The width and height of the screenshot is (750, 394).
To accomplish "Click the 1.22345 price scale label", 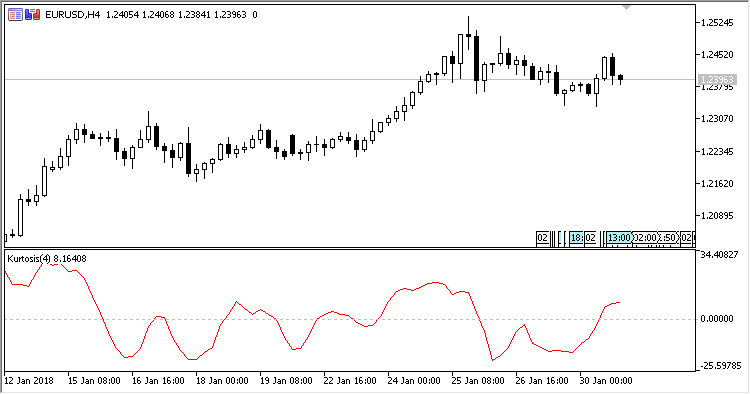I will tap(717, 152).
